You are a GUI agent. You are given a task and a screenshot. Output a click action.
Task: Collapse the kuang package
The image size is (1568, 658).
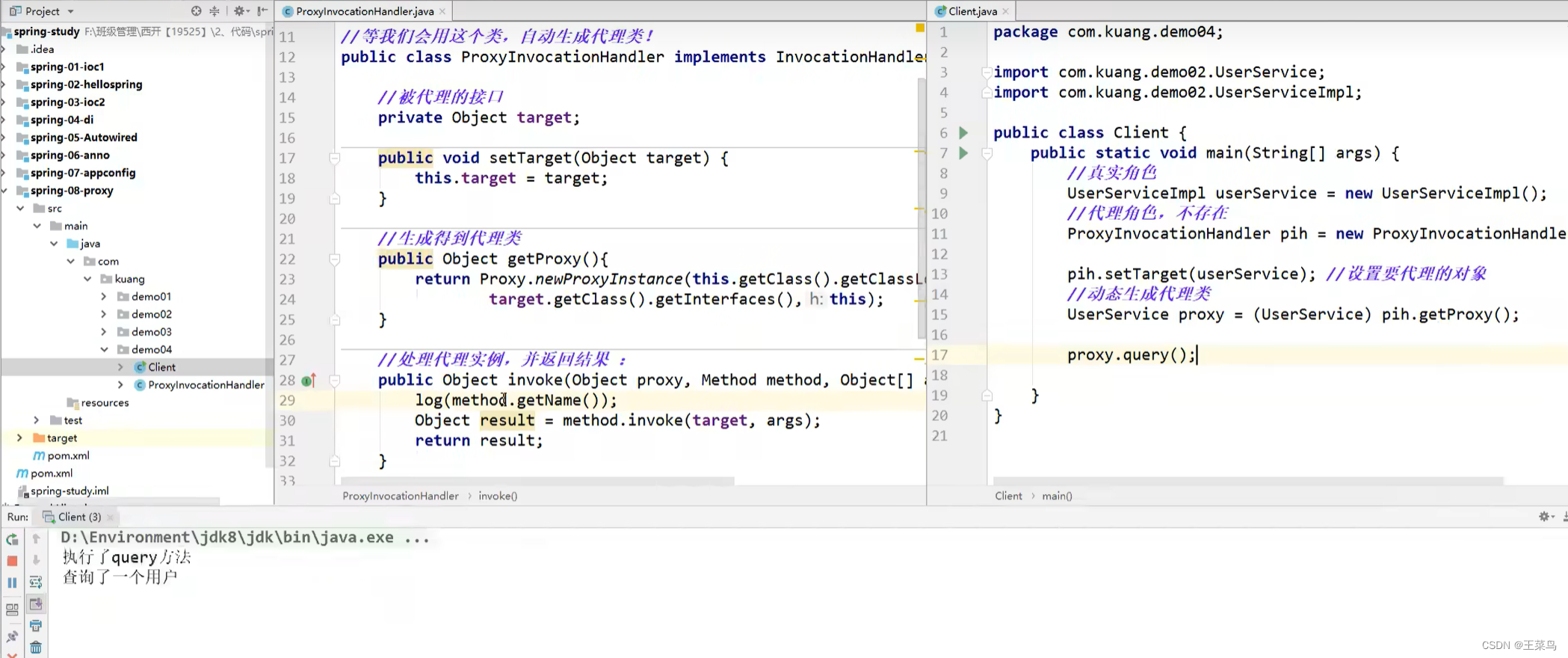tap(87, 279)
